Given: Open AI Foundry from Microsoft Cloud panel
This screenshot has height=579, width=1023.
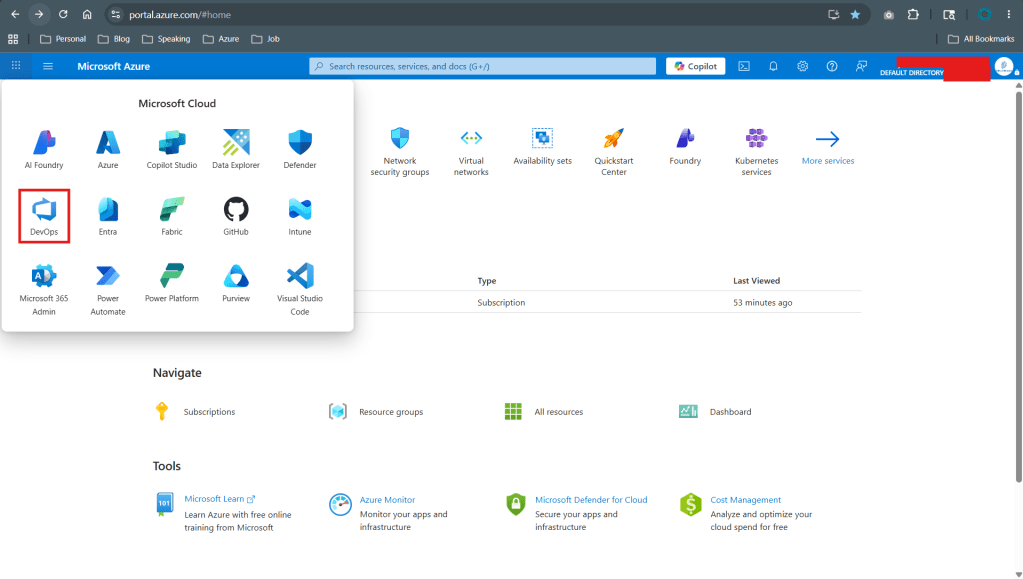Looking at the screenshot, I should coord(44,149).
